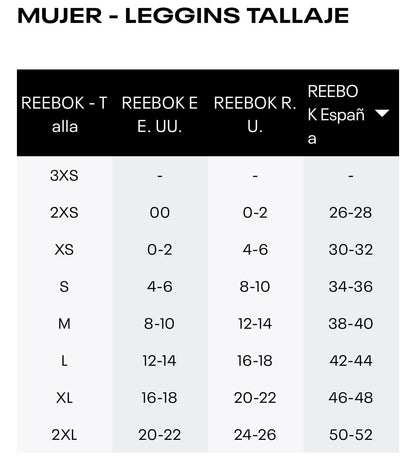The height and width of the screenshot is (467, 416).
Task: Choose the 2XL size row label
Action: click(64, 434)
